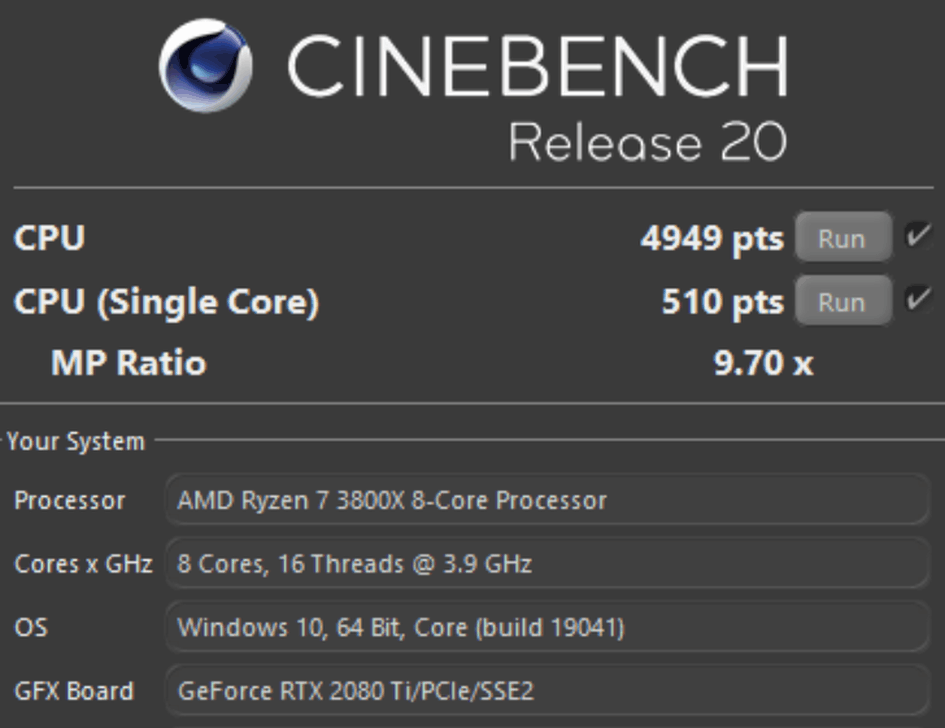
Task: Click the 9.70 x MP Ratio value
Action: tap(764, 363)
